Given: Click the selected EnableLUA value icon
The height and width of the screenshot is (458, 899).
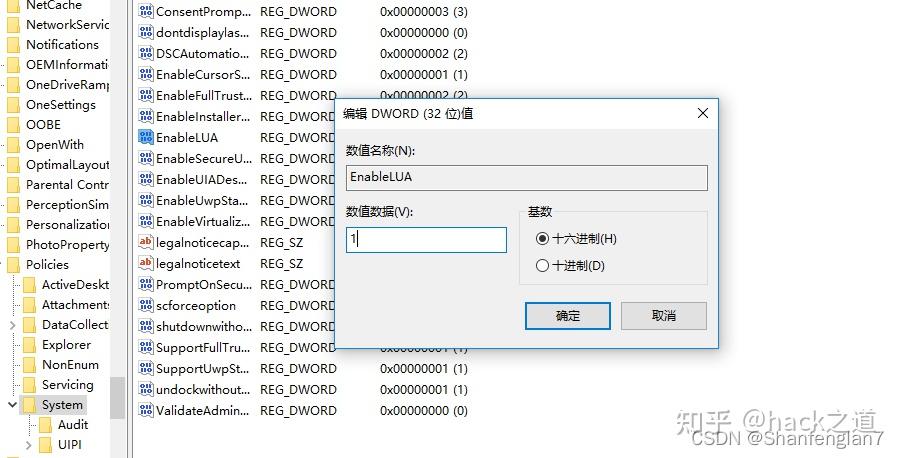Looking at the screenshot, I should tap(146, 137).
